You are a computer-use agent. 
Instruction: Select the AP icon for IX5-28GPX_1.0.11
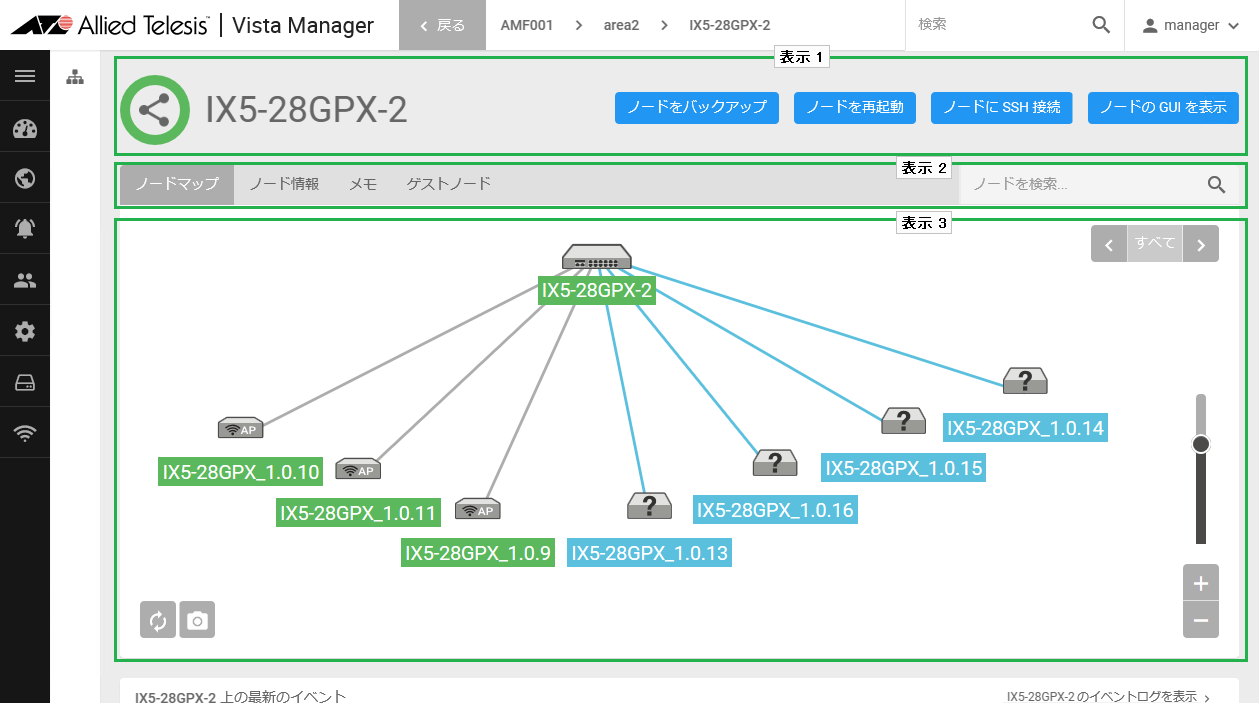358,469
